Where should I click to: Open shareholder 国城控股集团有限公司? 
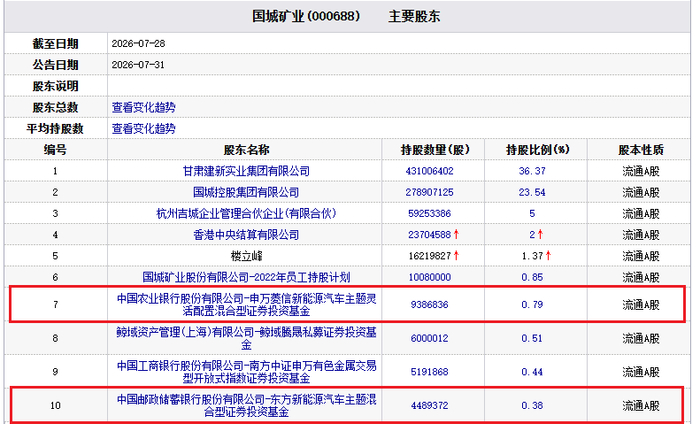point(246,192)
